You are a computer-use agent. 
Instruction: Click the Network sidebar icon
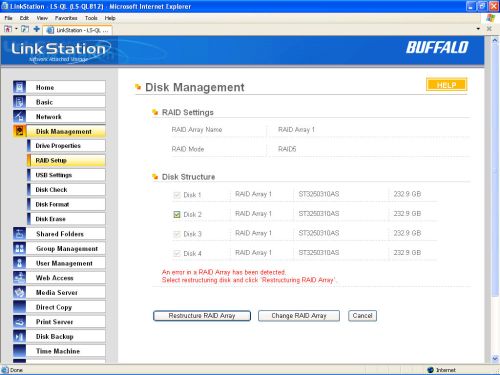tap(19, 116)
